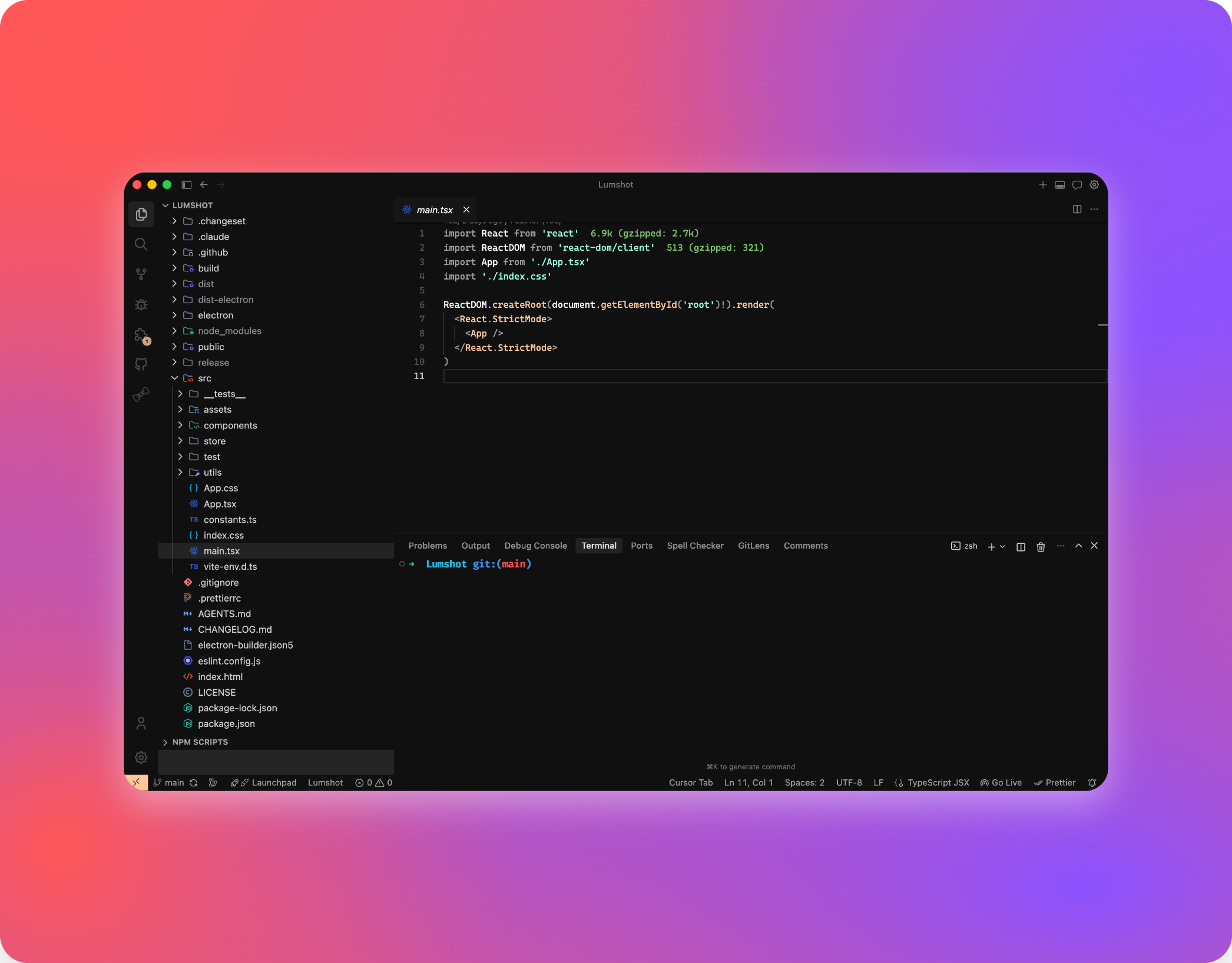Kill the terminal with trash icon
Image resolution: width=1232 pixels, height=963 pixels.
[1041, 546]
